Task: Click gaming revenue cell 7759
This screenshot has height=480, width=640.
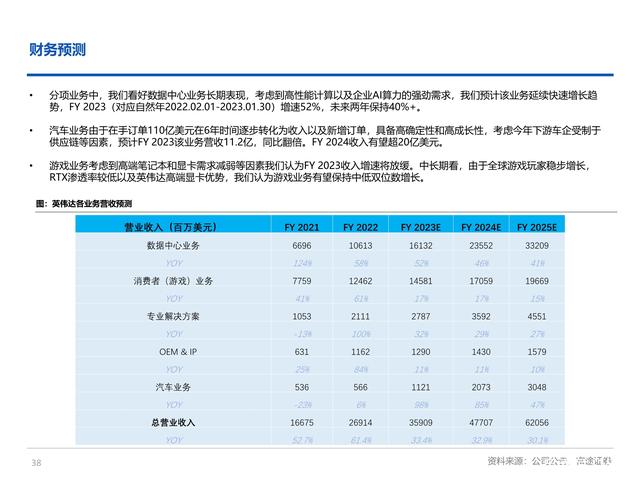Action: pyautogui.click(x=302, y=281)
